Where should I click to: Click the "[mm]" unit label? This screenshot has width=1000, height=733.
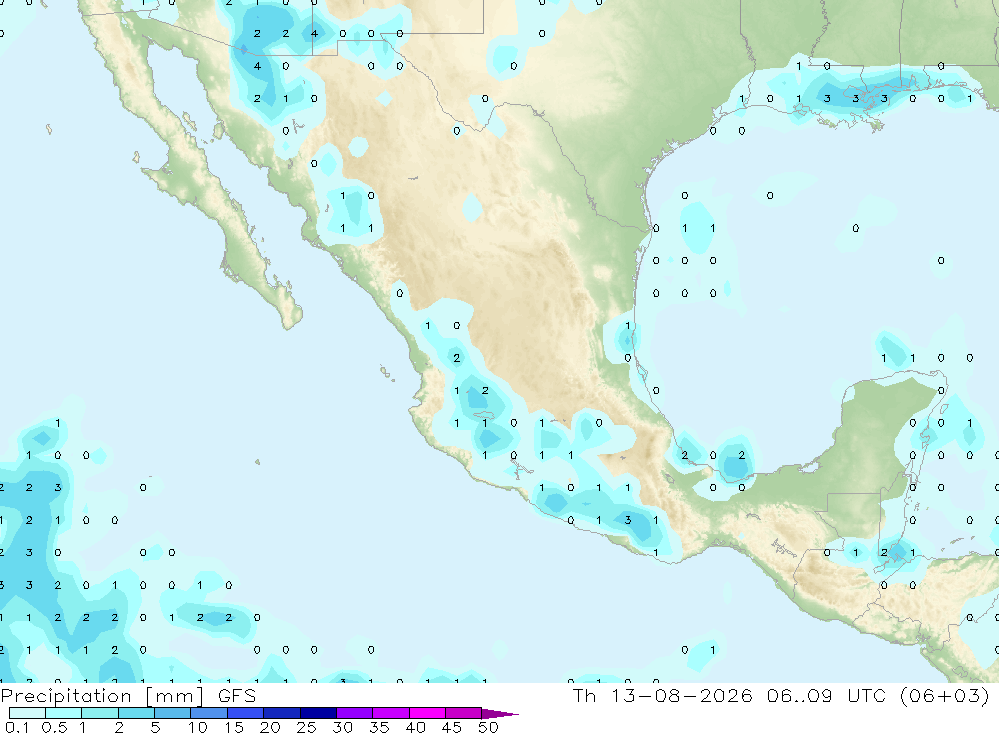pyautogui.click(x=174, y=696)
